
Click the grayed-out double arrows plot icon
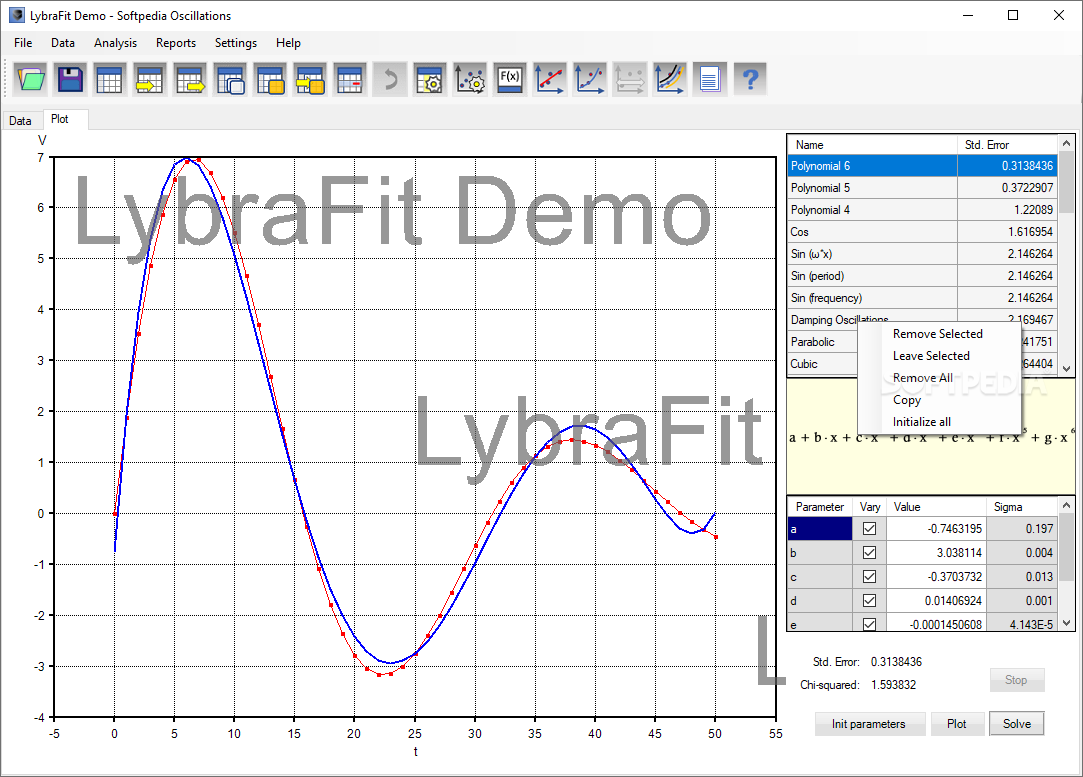pos(630,79)
